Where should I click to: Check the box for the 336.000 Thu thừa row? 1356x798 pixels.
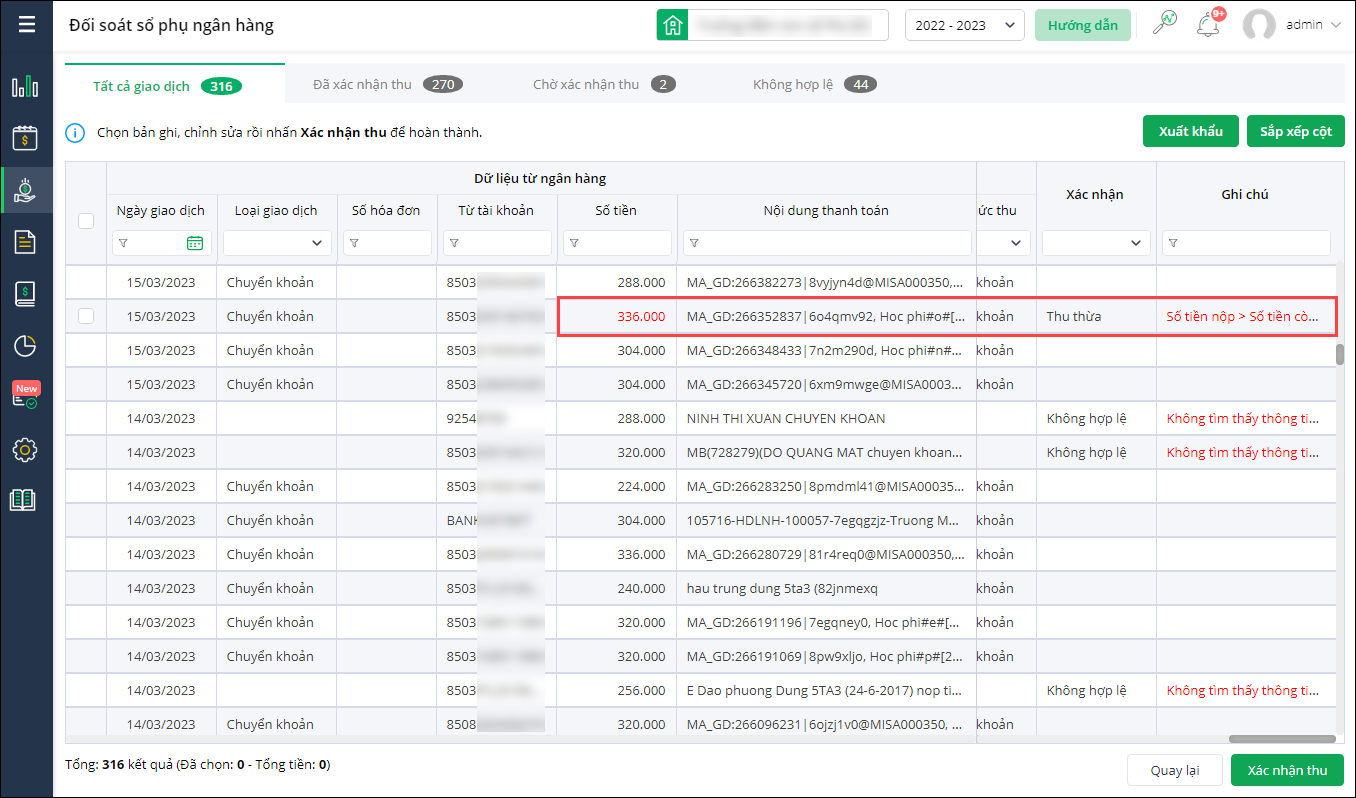point(86,316)
